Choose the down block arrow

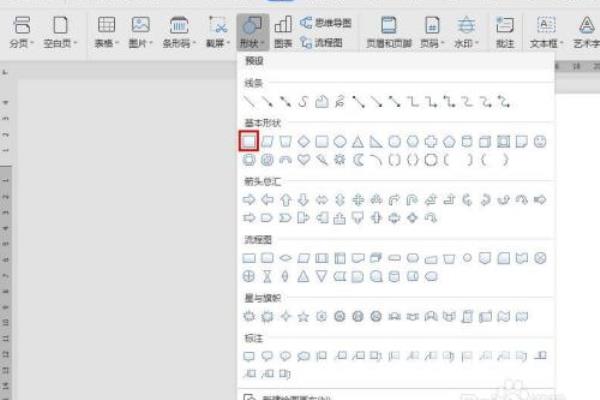point(303,199)
